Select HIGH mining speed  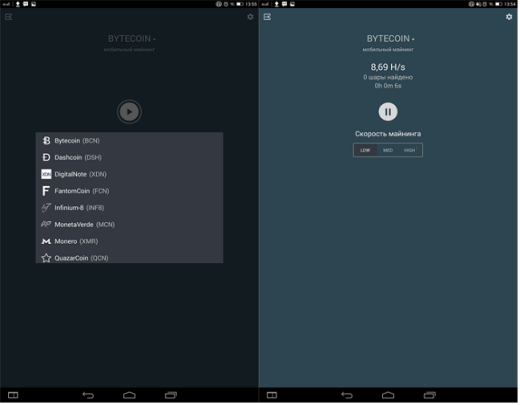(410, 150)
